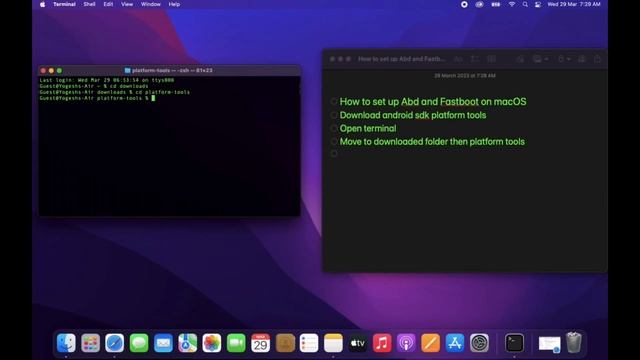The width and height of the screenshot is (640, 360).
Task: Open Finder from the Dock
Action: click(x=66, y=343)
